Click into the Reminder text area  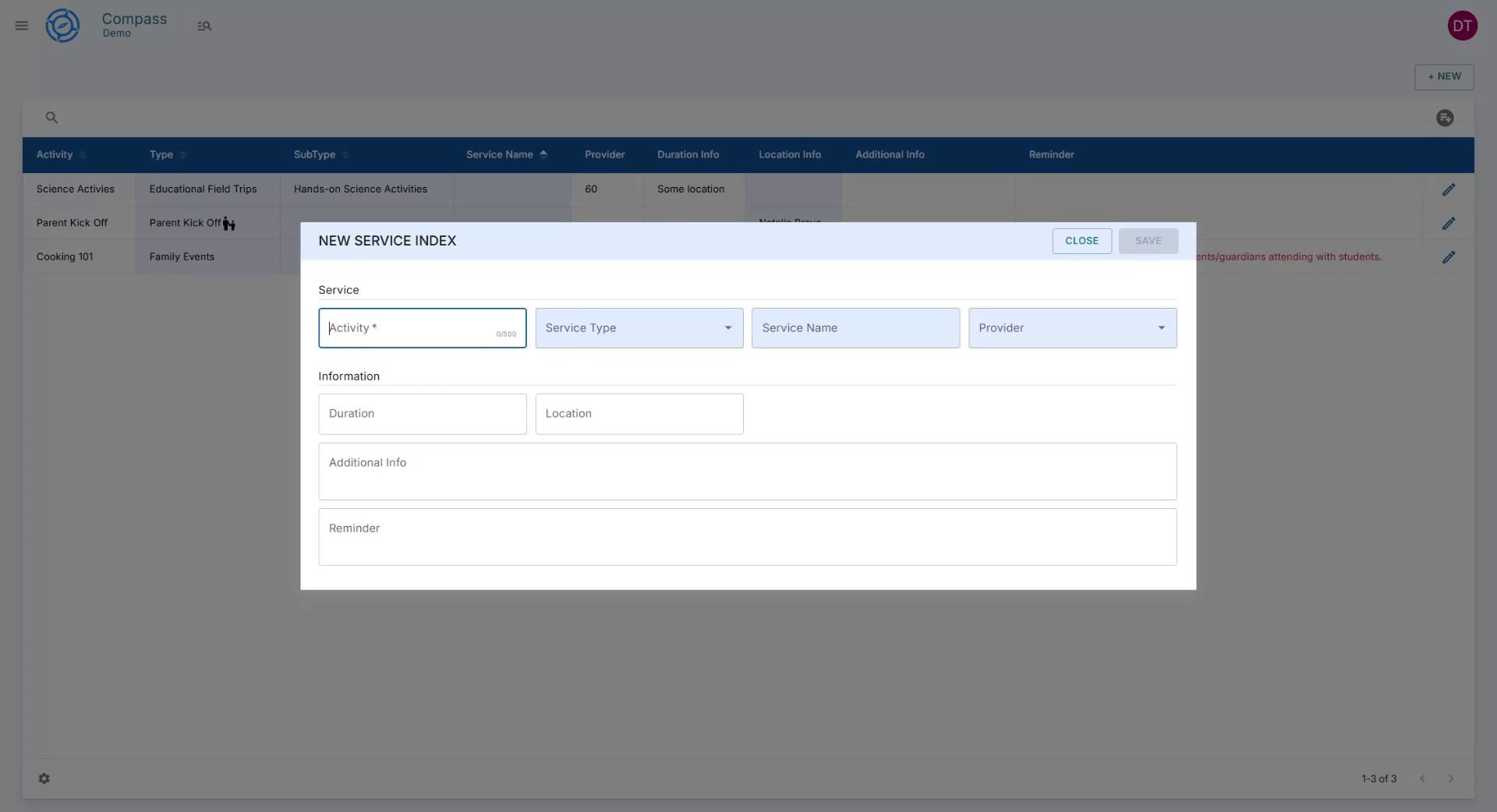point(747,537)
